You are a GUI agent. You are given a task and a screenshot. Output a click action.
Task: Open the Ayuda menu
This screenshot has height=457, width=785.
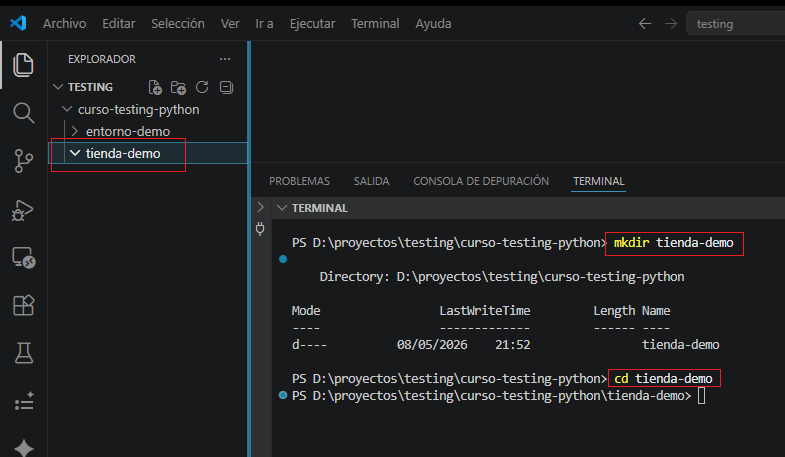433,24
